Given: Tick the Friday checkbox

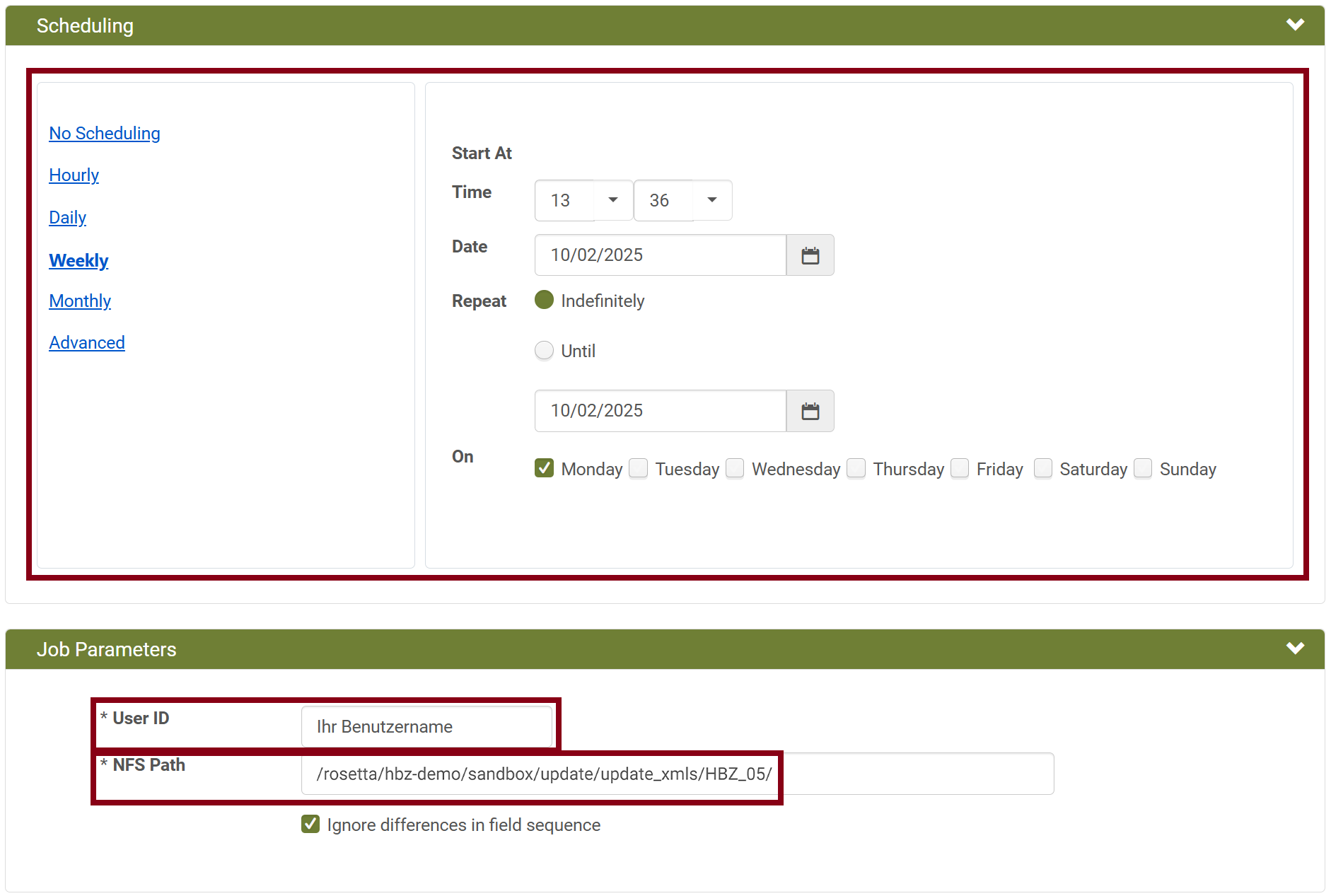Looking at the screenshot, I should point(960,468).
